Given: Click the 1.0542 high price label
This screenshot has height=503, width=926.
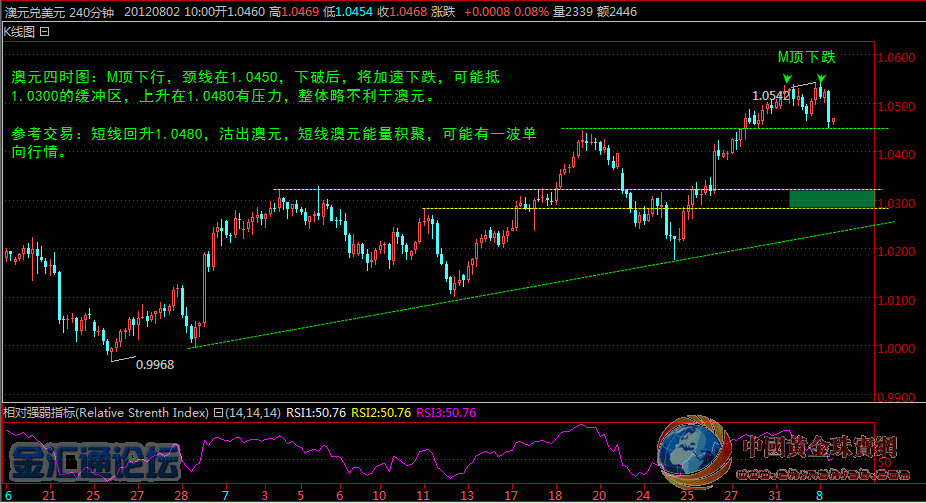Looking at the screenshot, I should (768, 96).
